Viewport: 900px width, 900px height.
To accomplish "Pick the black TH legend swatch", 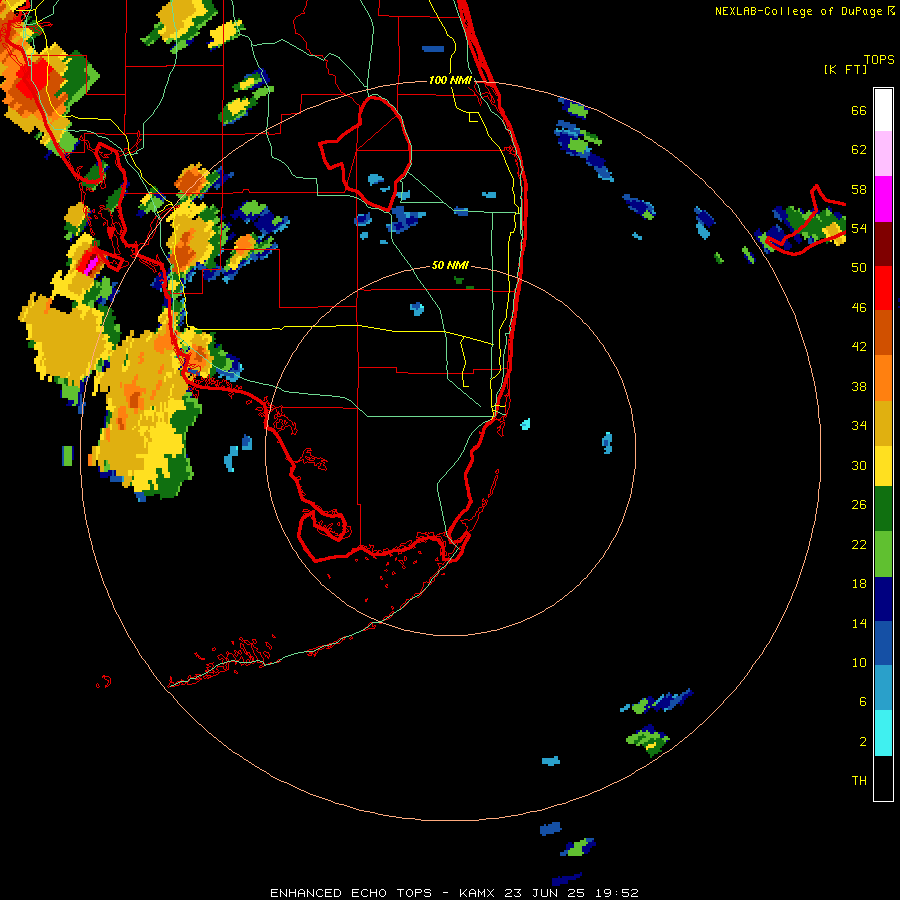I will pyautogui.click(x=883, y=778).
